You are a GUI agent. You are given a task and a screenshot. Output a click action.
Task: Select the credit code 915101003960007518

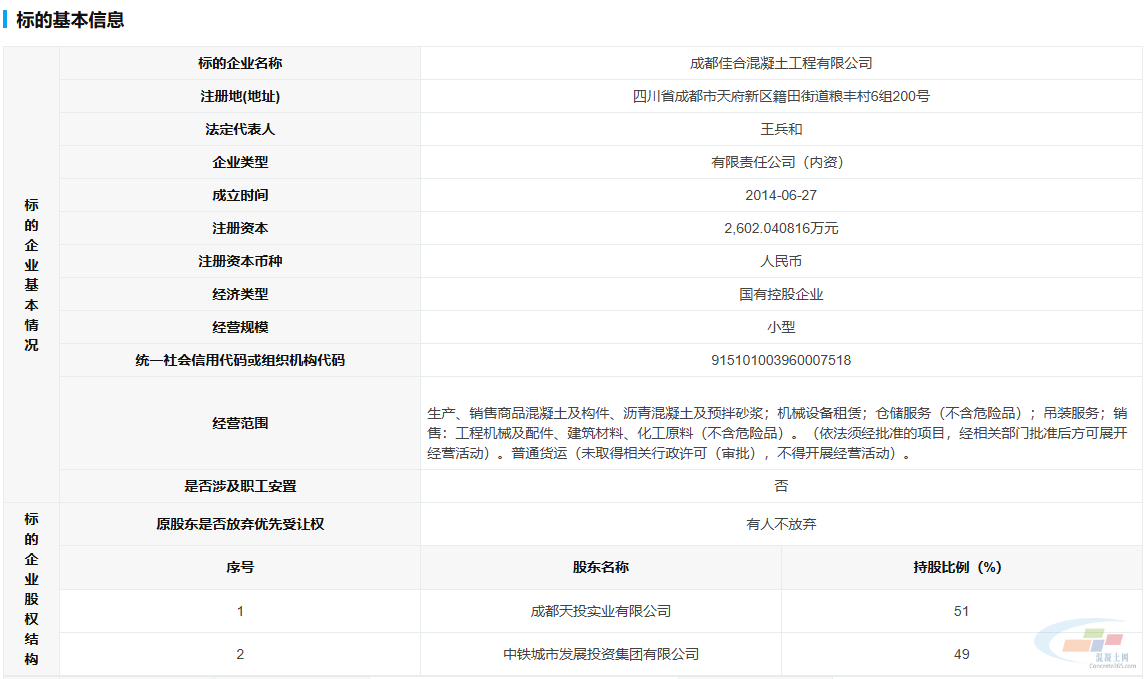pos(781,360)
